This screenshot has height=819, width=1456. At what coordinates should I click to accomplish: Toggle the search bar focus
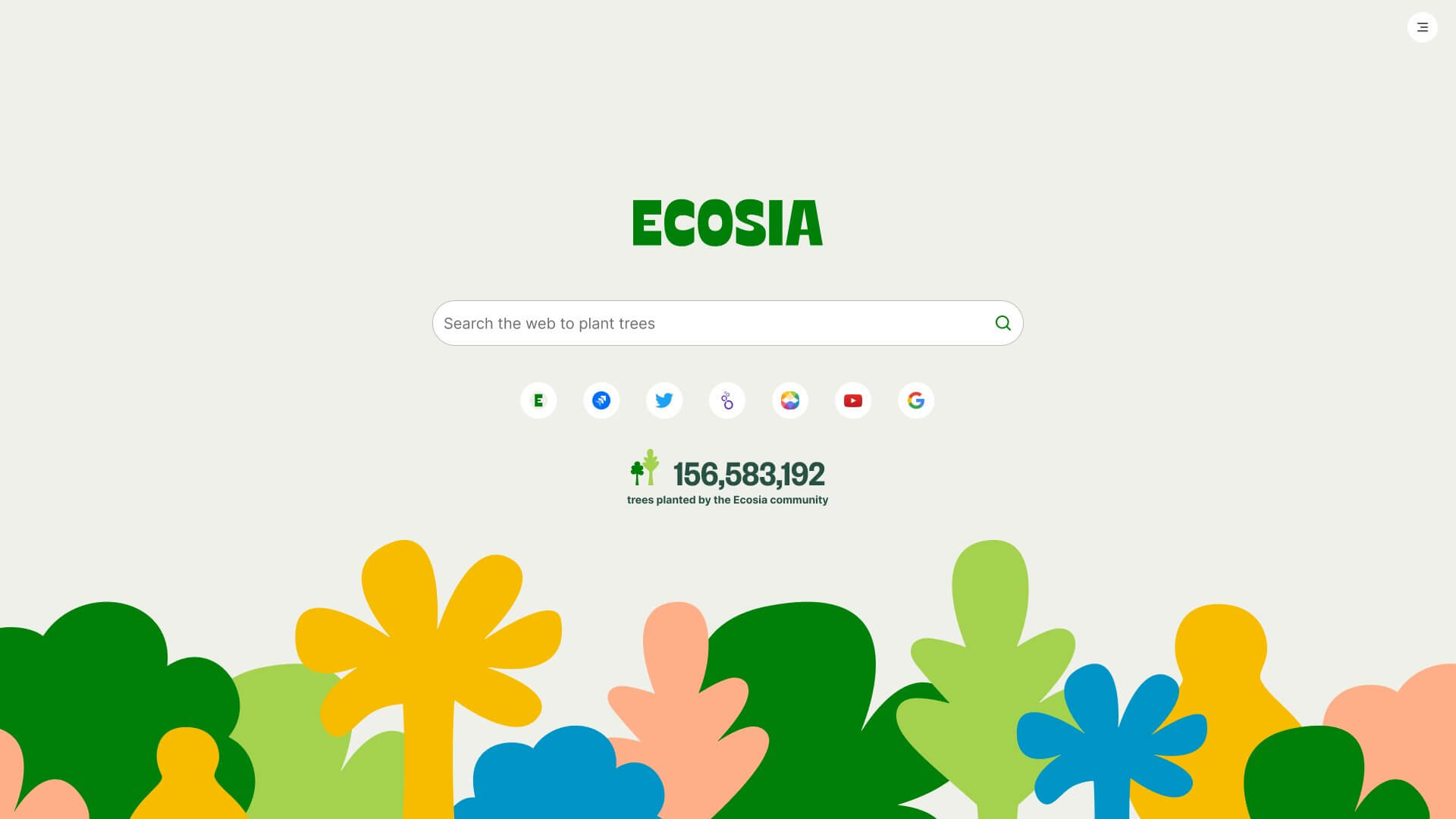pos(728,323)
